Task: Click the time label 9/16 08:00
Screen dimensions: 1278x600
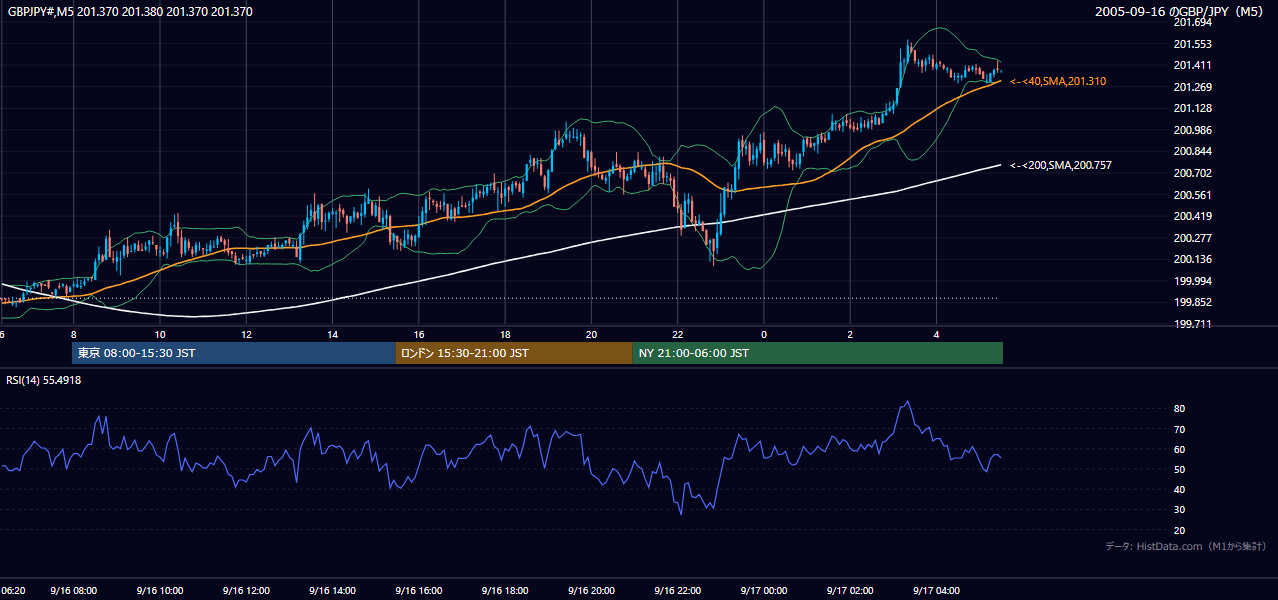Action: point(73,591)
